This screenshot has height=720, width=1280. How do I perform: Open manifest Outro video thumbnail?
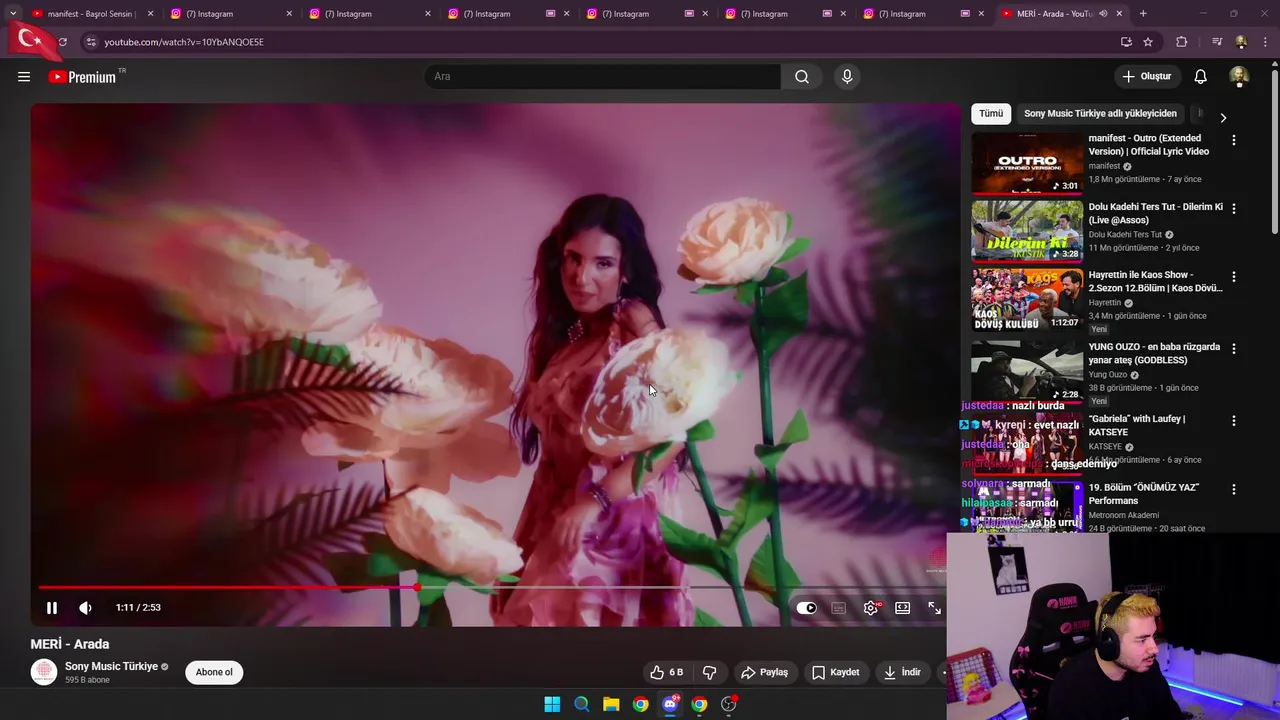click(1027, 163)
